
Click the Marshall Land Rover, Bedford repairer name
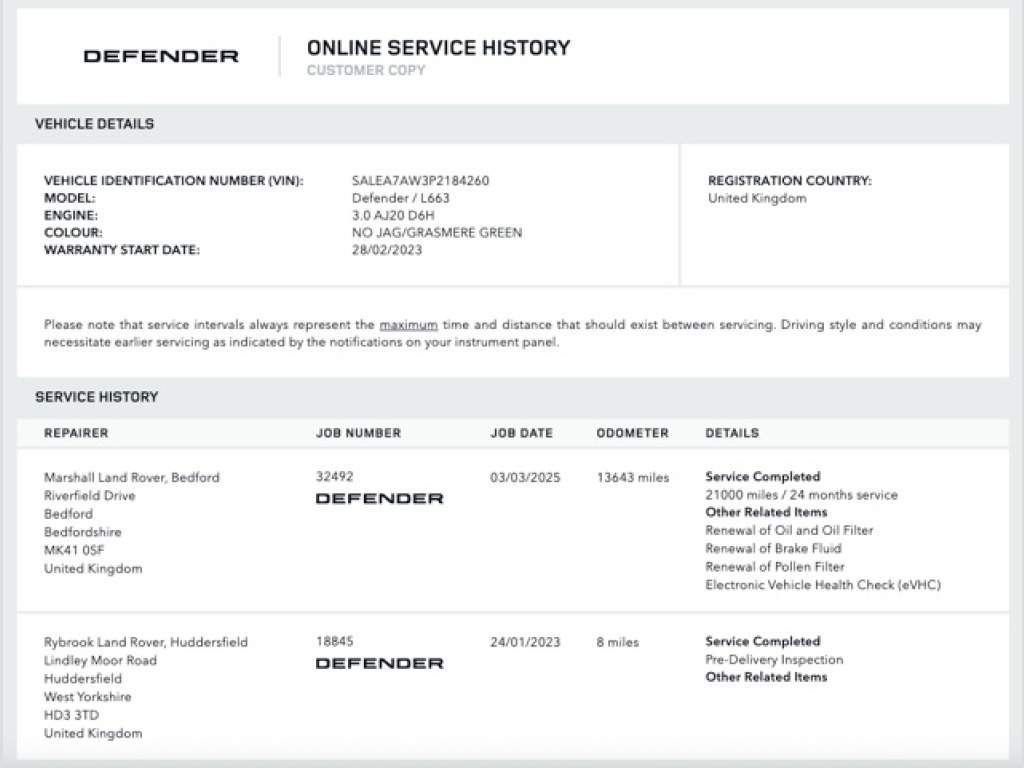click(131, 477)
